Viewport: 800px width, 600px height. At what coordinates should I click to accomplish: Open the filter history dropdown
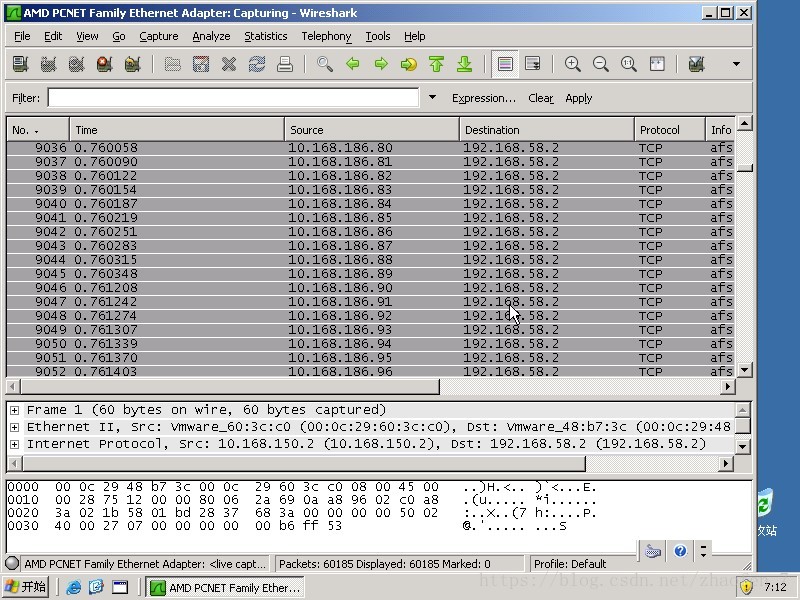click(432, 97)
